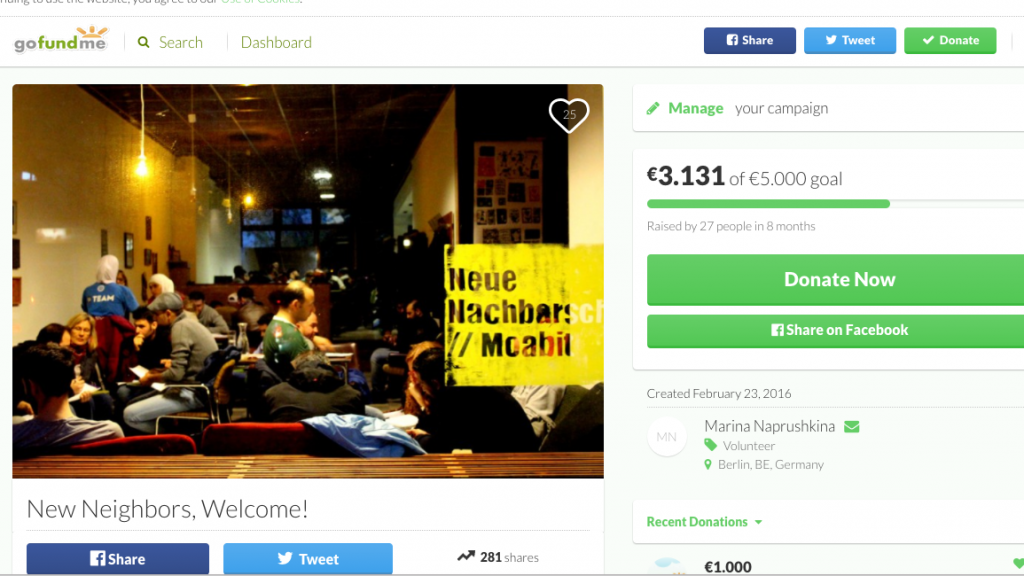Click the location pin beside Berlin, BE, Germany
Screen dimensions: 1024x576
click(x=708, y=464)
